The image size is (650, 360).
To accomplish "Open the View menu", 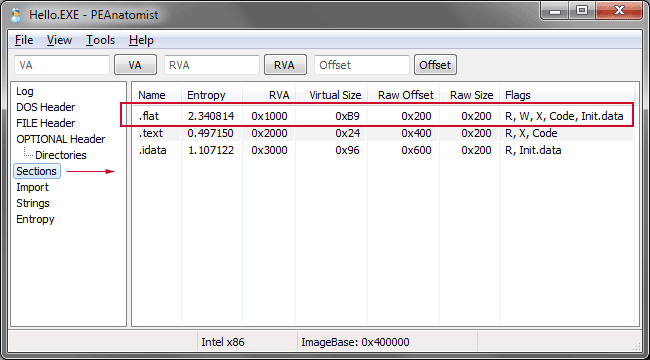I will click(59, 40).
